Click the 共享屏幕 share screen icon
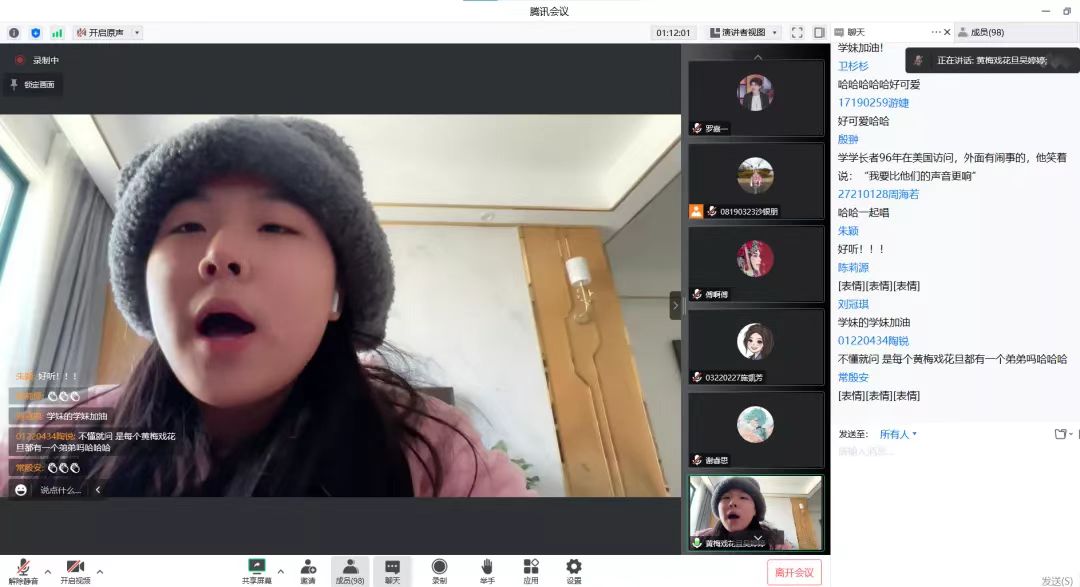Screen dimensions: 1080x587 coord(257,570)
